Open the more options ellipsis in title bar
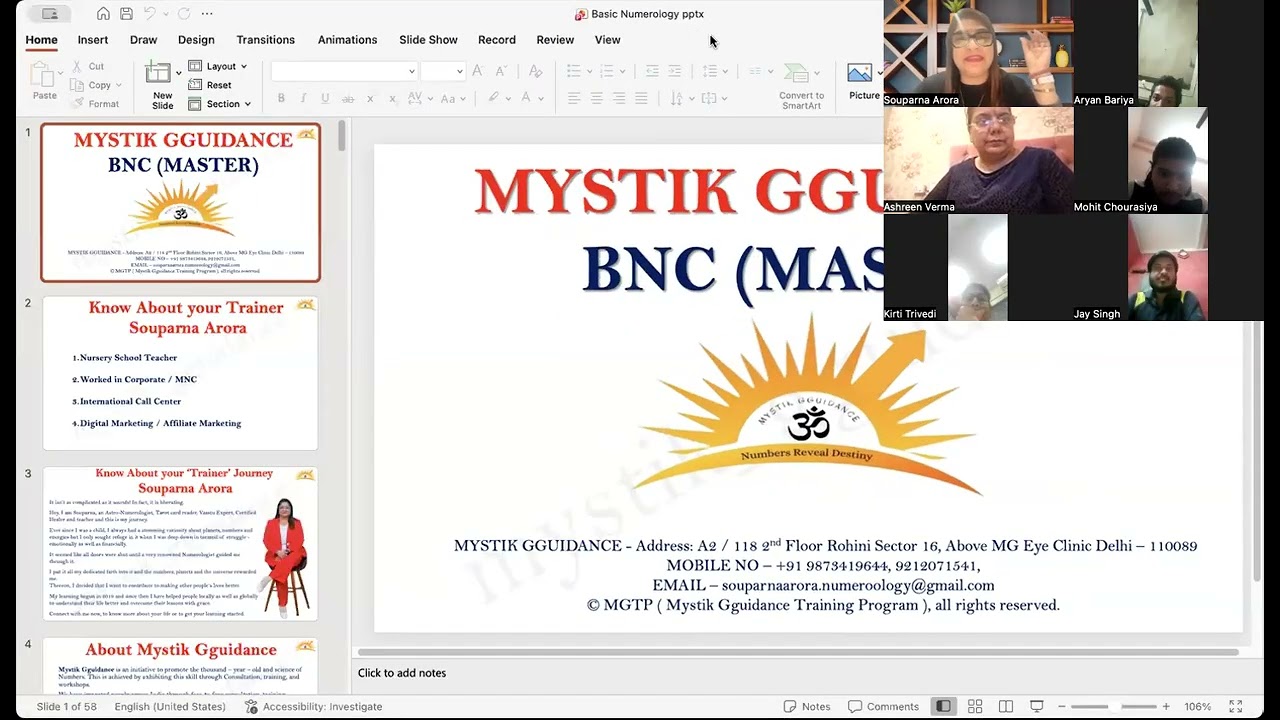1280x720 pixels. [207, 14]
